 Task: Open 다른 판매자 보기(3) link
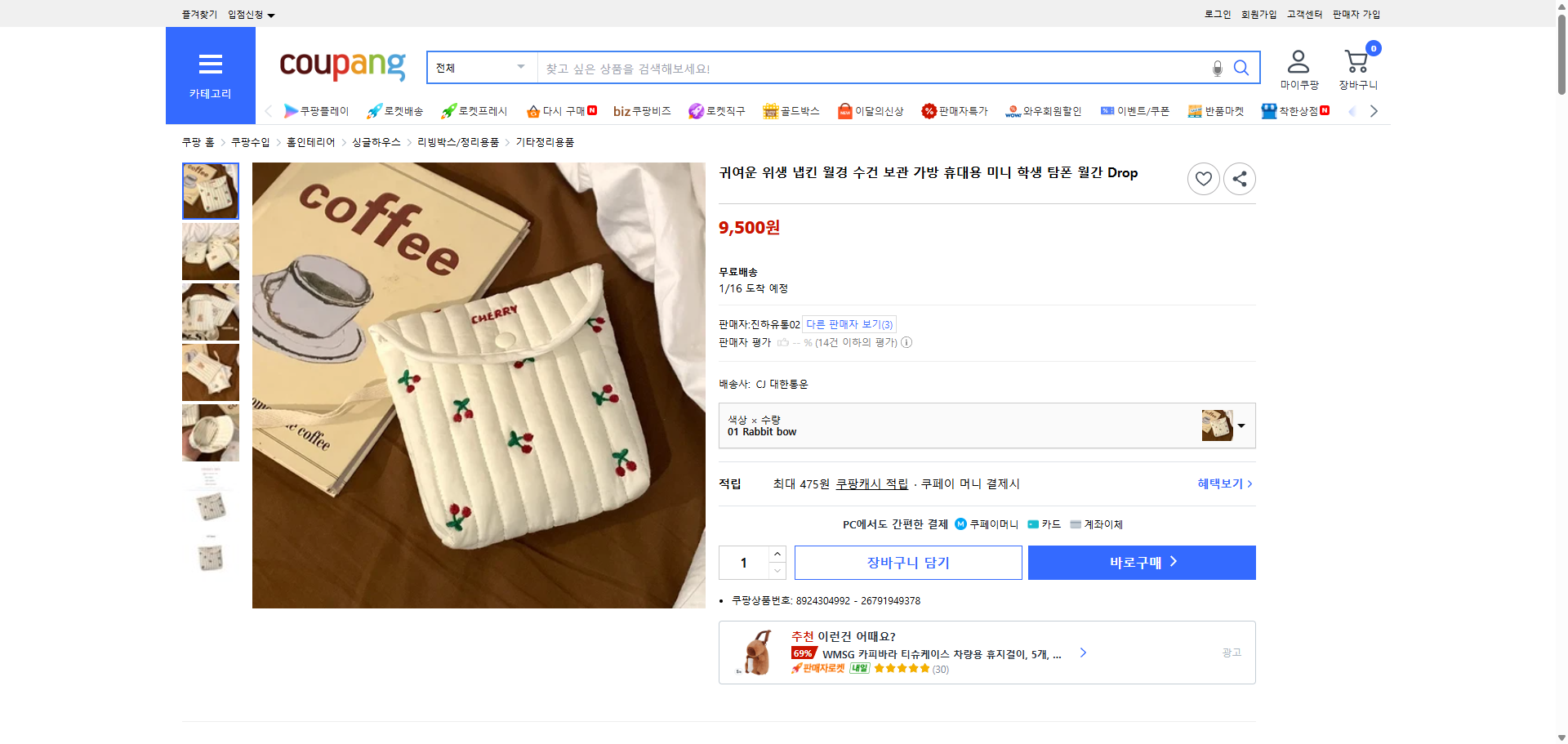[x=848, y=323]
